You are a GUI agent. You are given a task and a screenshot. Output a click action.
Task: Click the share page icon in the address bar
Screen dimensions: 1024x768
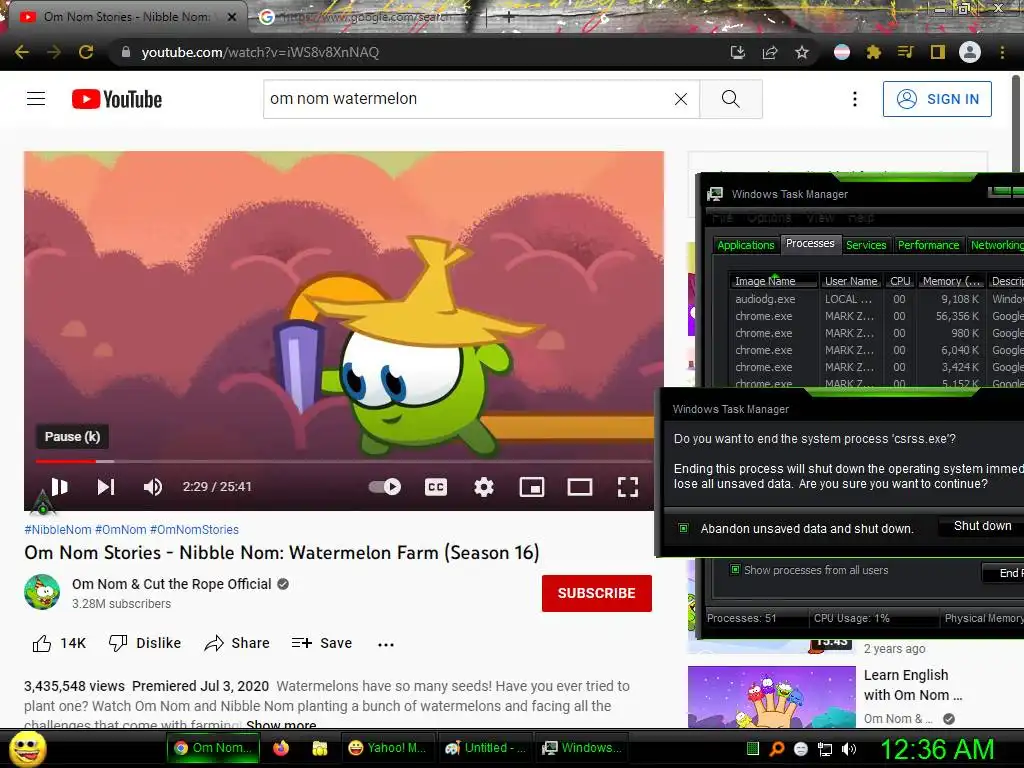point(770,52)
